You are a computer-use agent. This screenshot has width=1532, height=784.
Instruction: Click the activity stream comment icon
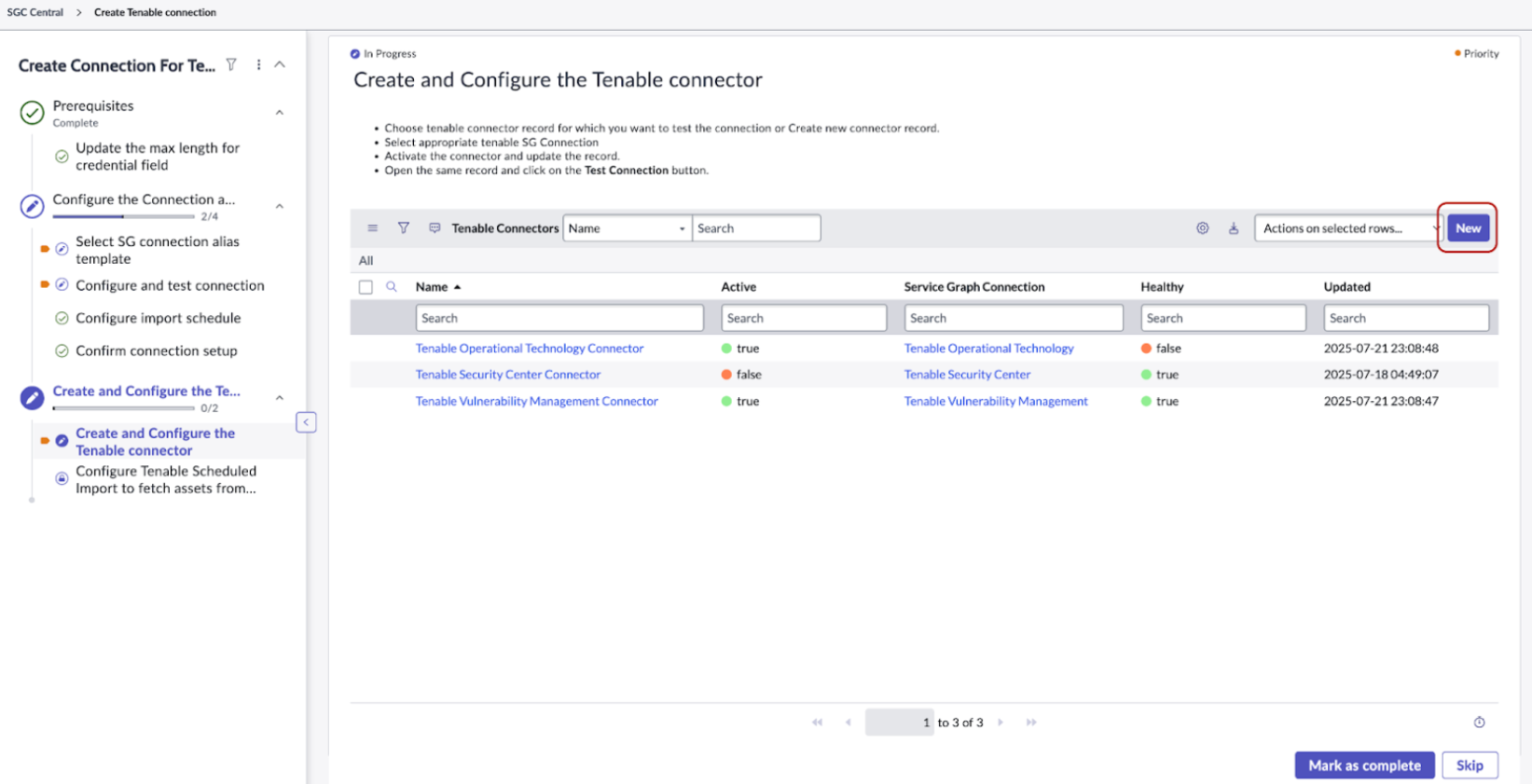click(435, 228)
